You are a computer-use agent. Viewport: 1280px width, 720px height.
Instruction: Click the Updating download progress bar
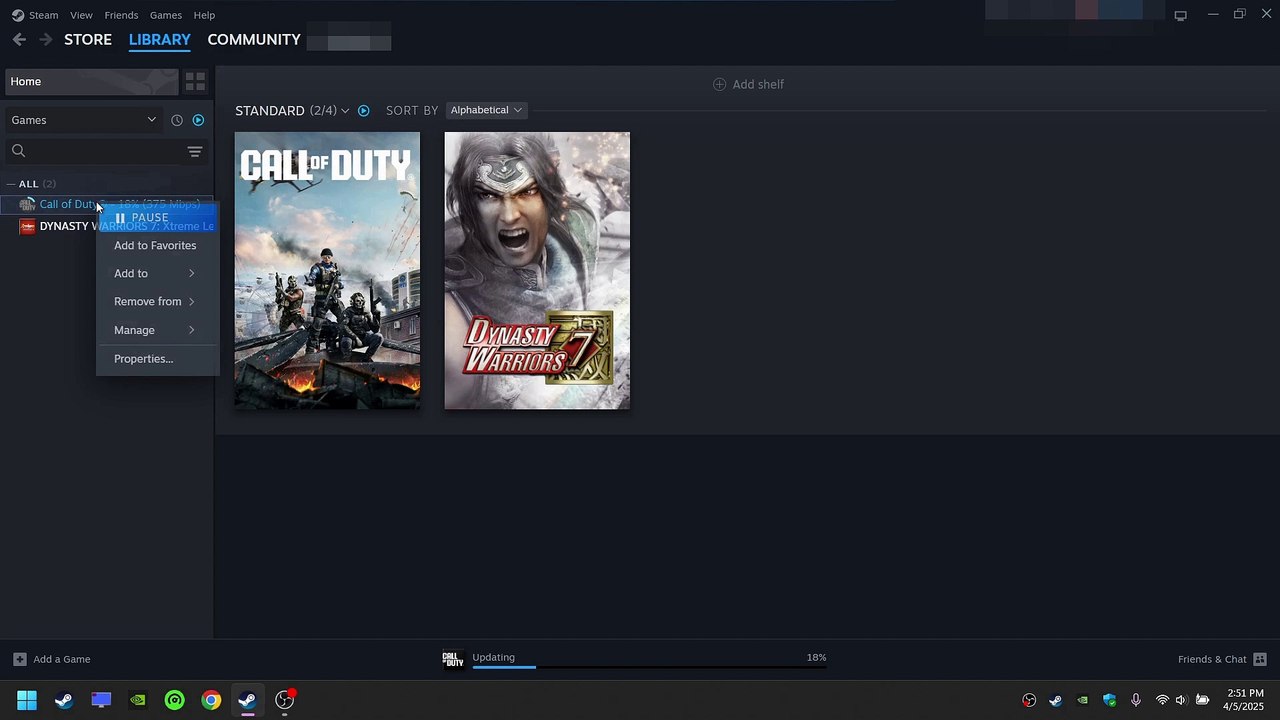click(x=649, y=667)
